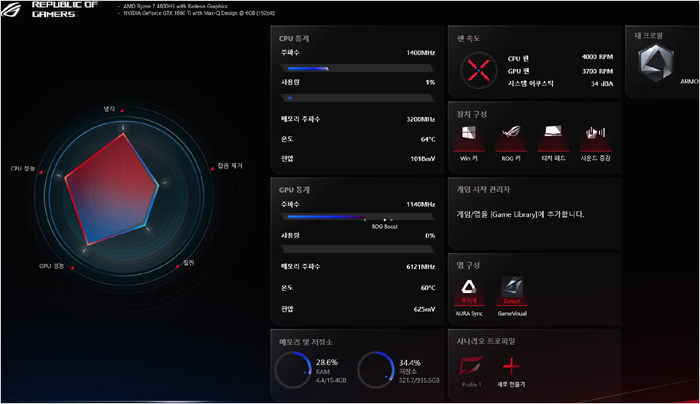Open GameVisual Default setting

coord(512,291)
